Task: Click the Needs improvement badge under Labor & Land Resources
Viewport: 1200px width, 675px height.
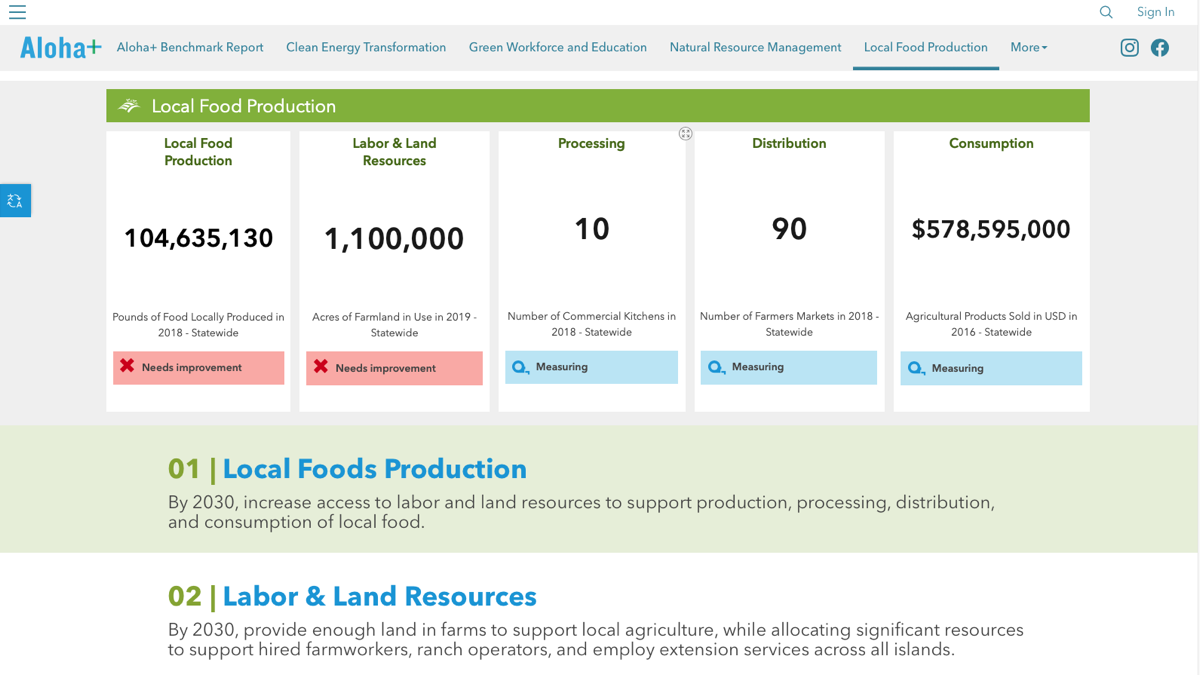Action: tap(394, 368)
